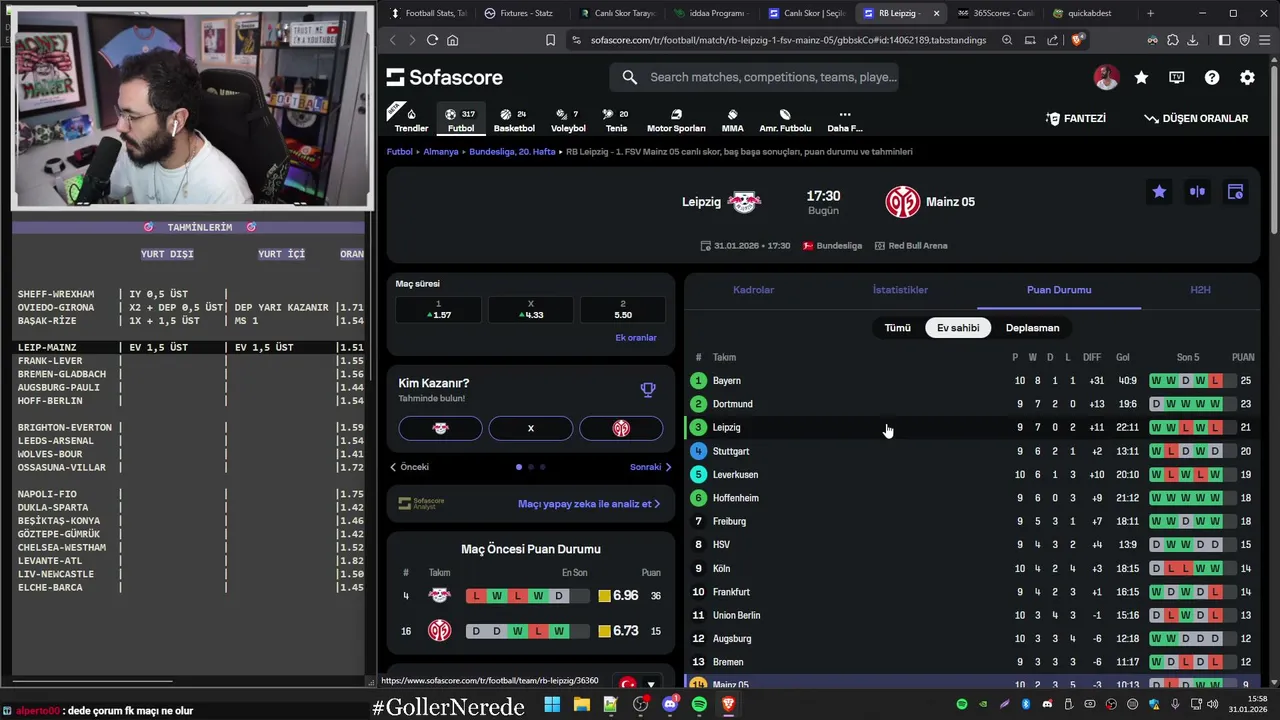Select the Tenis sport icon

[616, 120]
